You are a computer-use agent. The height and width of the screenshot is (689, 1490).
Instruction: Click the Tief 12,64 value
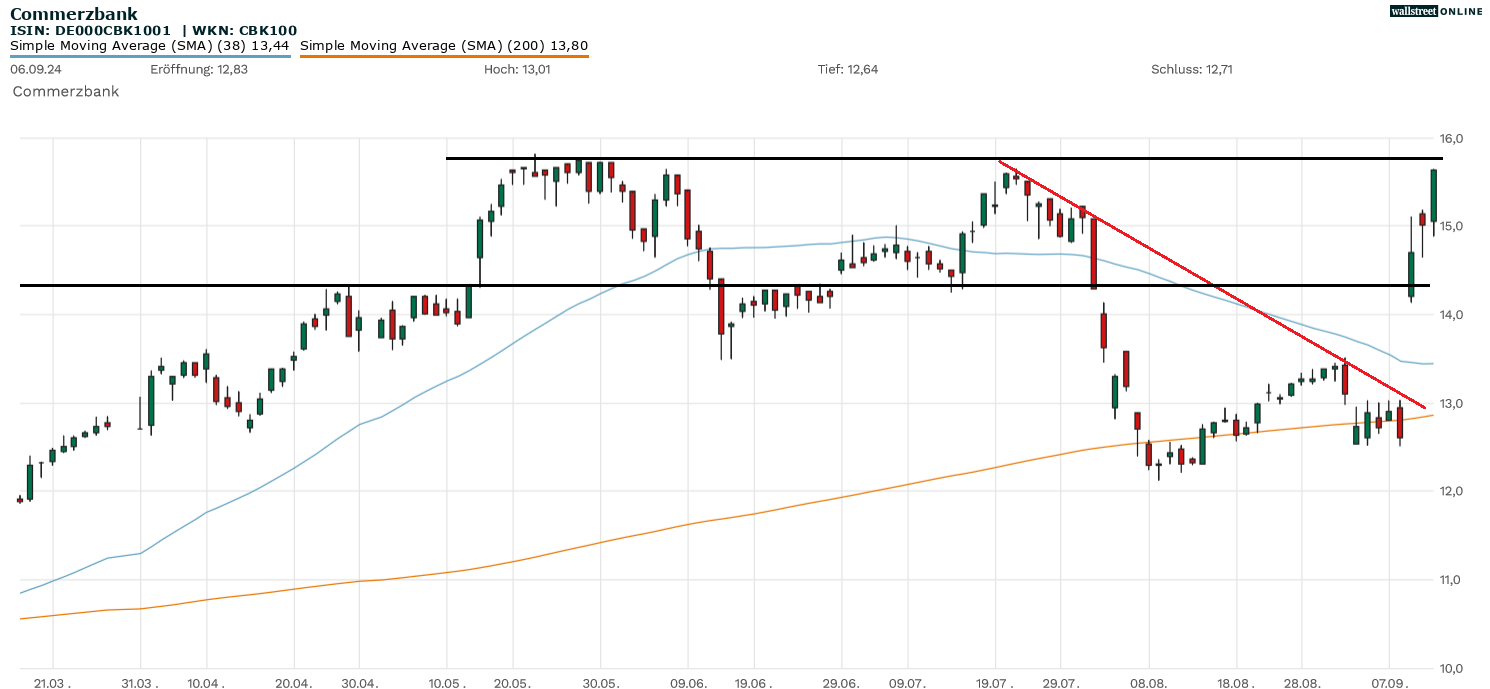point(848,69)
